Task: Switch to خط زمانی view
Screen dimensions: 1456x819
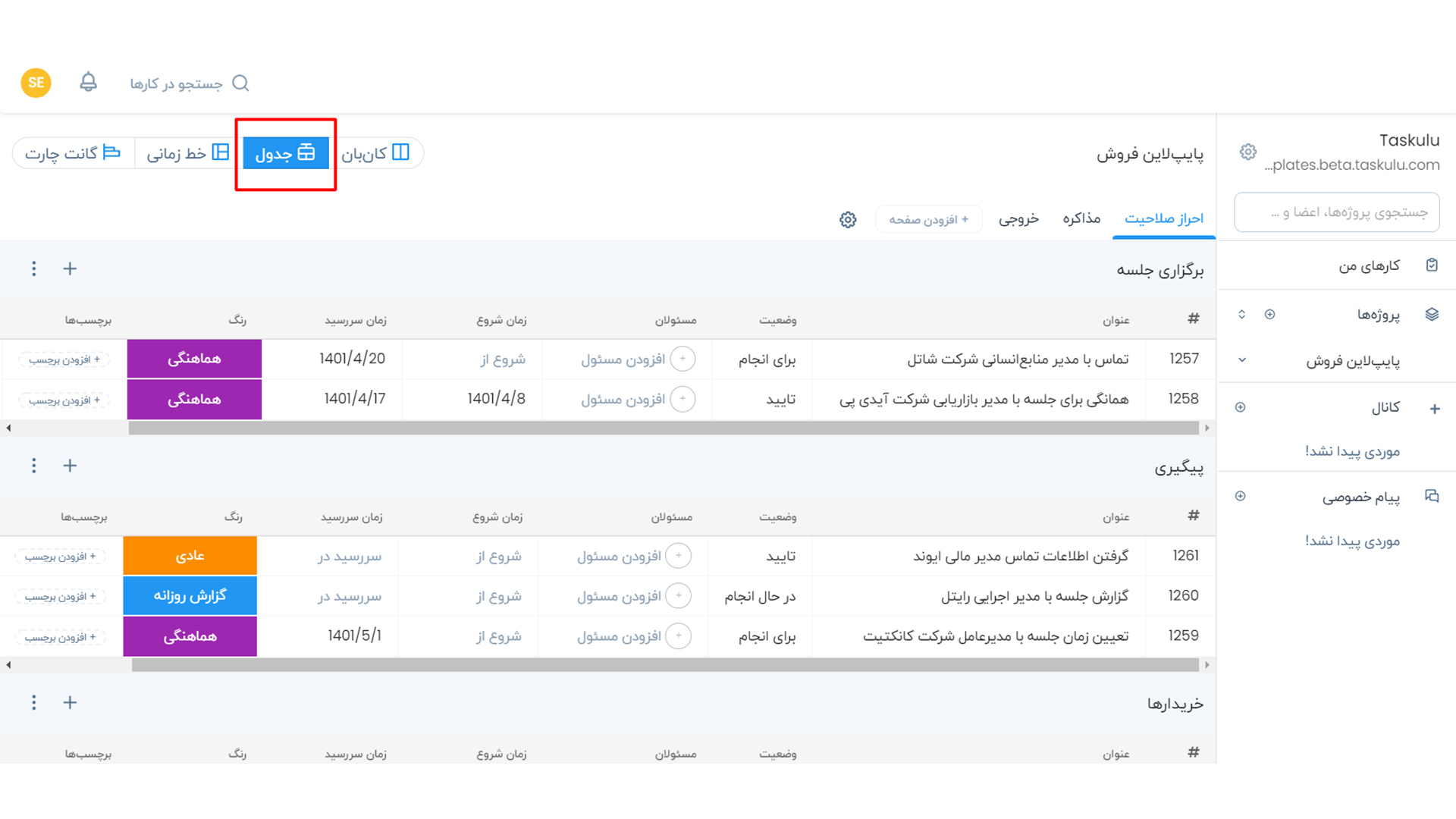Action: [187, 153]
